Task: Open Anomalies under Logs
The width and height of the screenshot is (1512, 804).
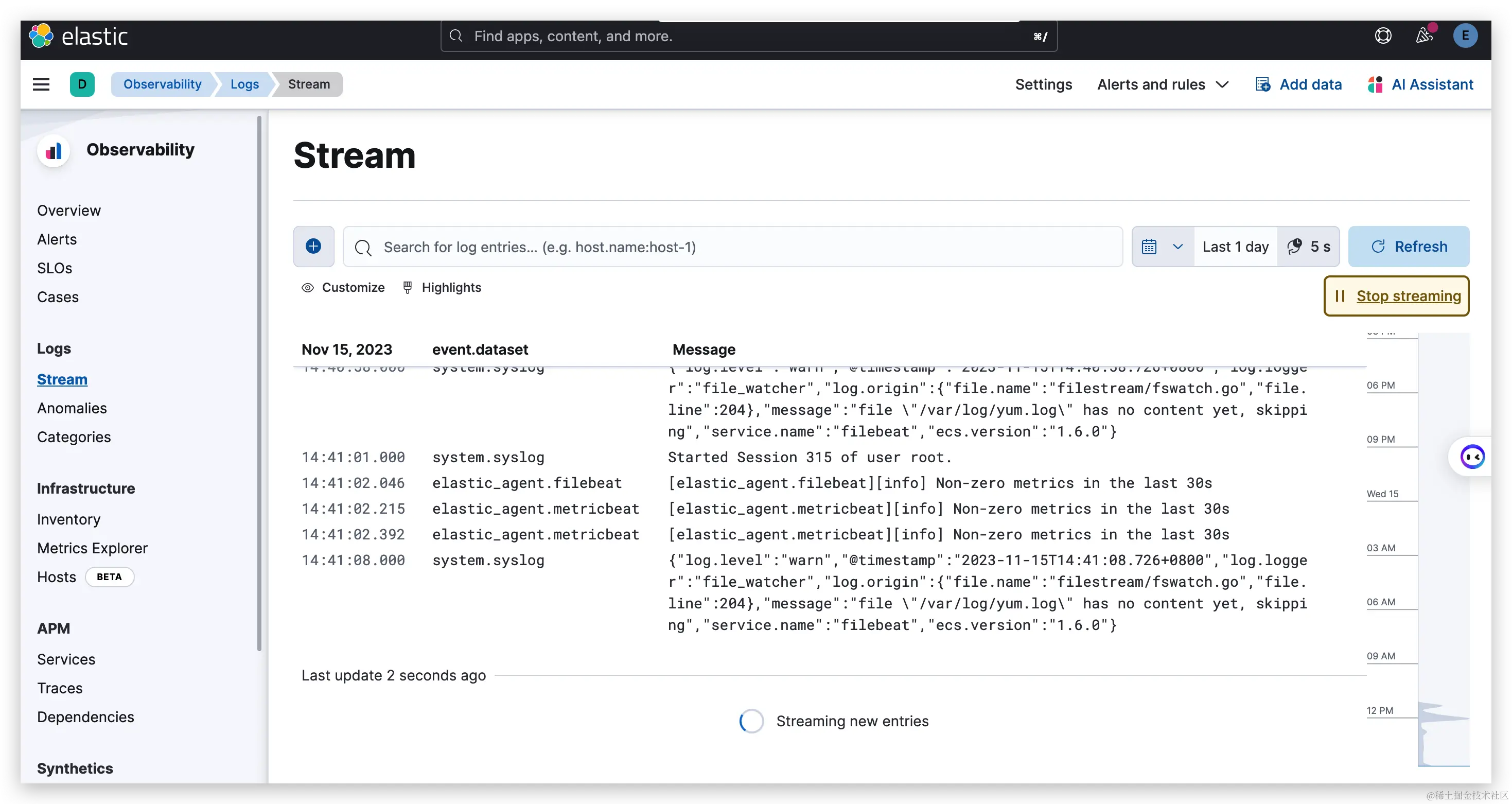Action: tap(72, 408)
